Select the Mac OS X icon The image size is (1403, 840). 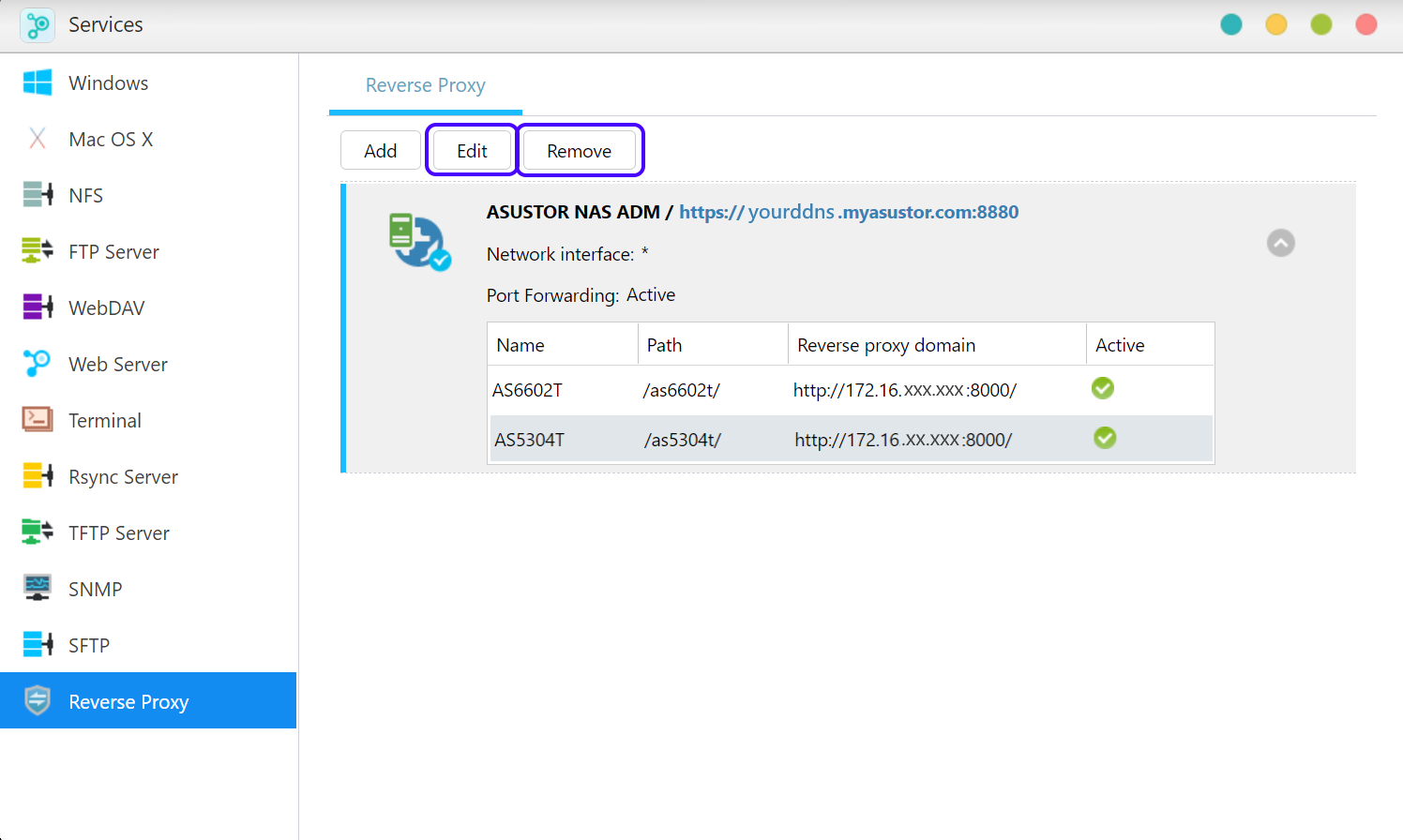(x=38, y=139)
